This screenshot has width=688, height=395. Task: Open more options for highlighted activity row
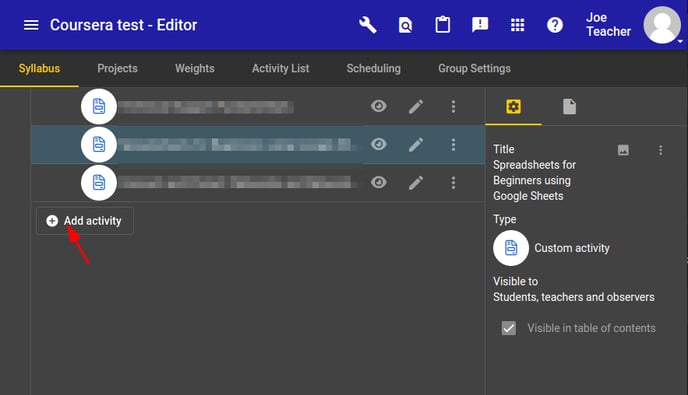pyautogui.click(x=453, y=144)
